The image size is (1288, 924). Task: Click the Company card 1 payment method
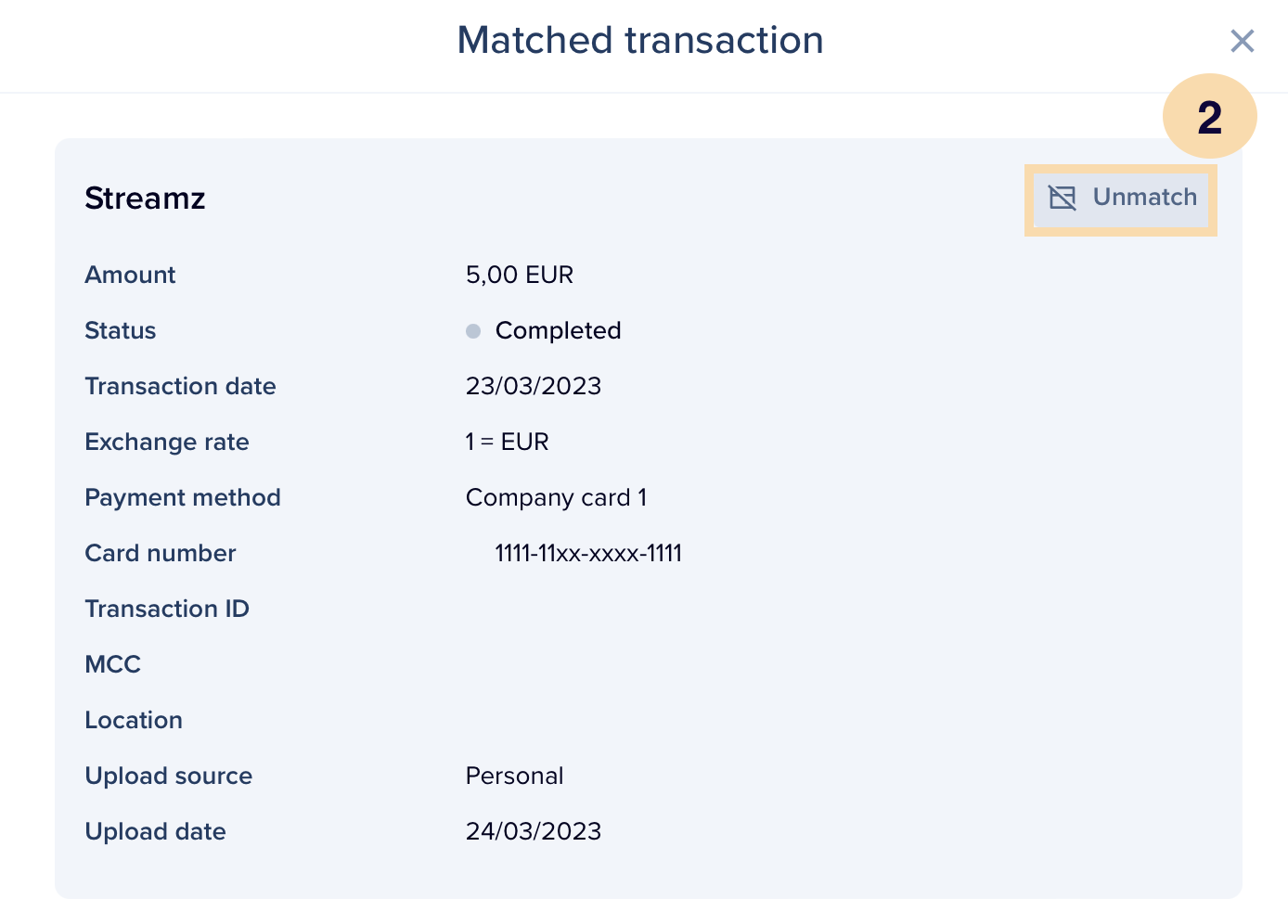(556, 497)
